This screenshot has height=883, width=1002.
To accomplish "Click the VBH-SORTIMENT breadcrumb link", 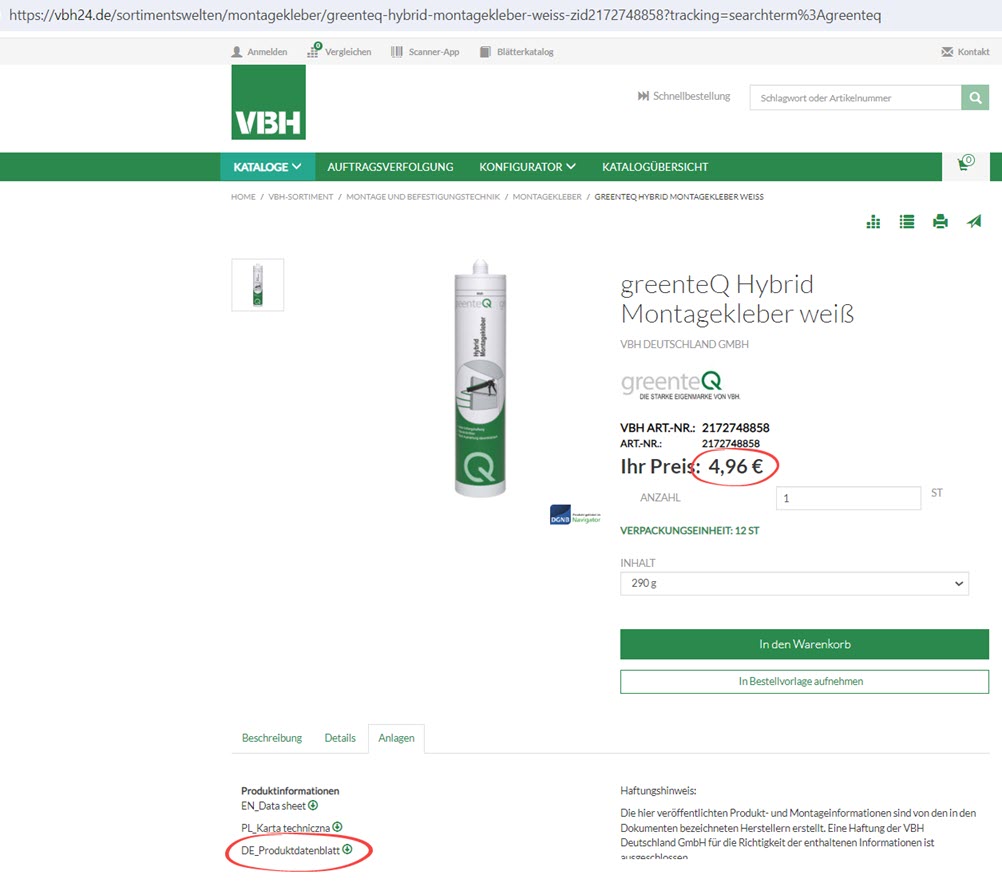I will click(300, 197).
